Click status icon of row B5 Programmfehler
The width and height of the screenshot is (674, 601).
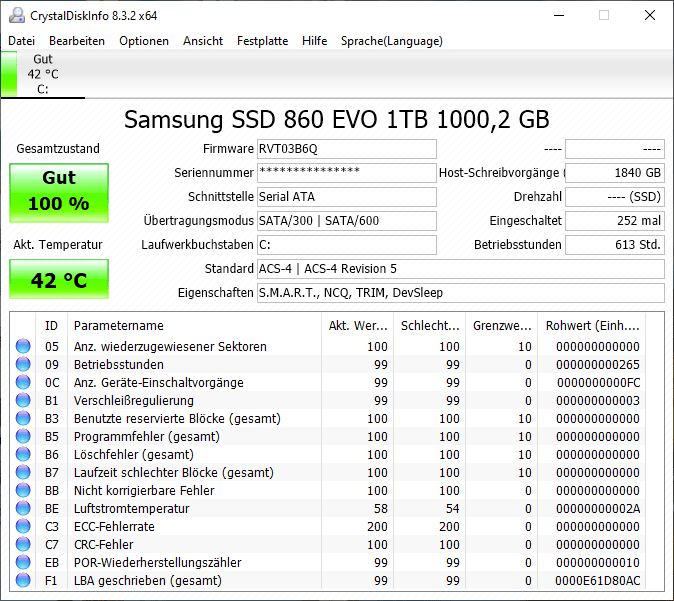tap(23, 436)
